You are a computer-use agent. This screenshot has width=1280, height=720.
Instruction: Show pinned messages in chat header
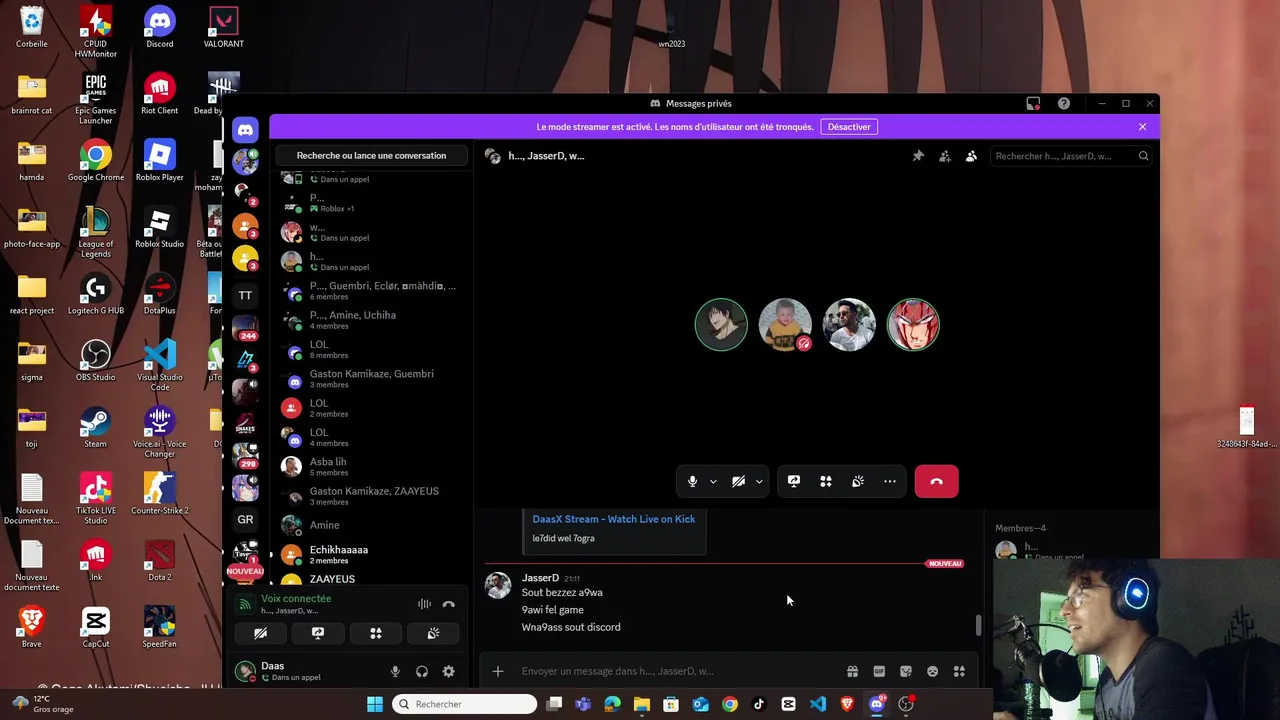[x=918, y=156]
